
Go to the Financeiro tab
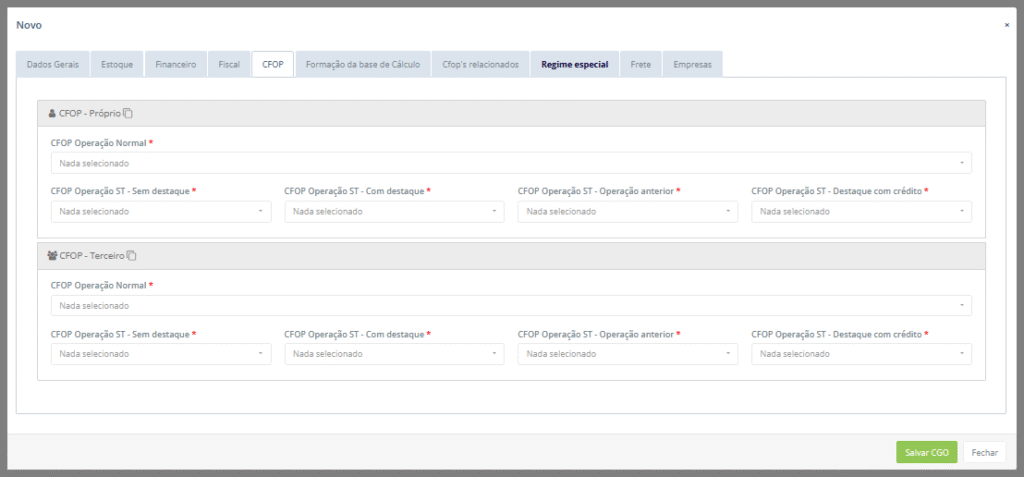click(175, 64)
